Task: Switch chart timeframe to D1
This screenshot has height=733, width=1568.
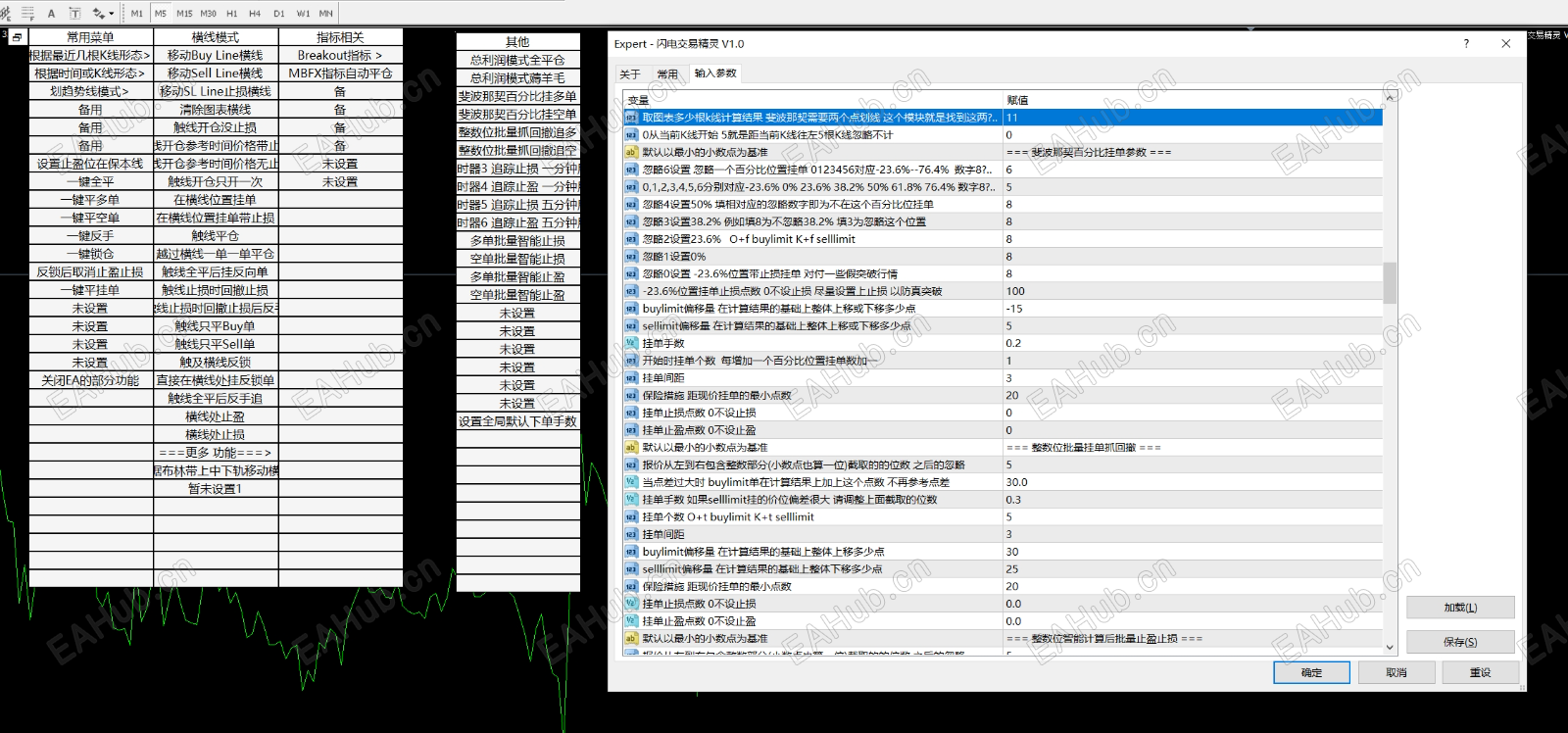Action: 279,13
